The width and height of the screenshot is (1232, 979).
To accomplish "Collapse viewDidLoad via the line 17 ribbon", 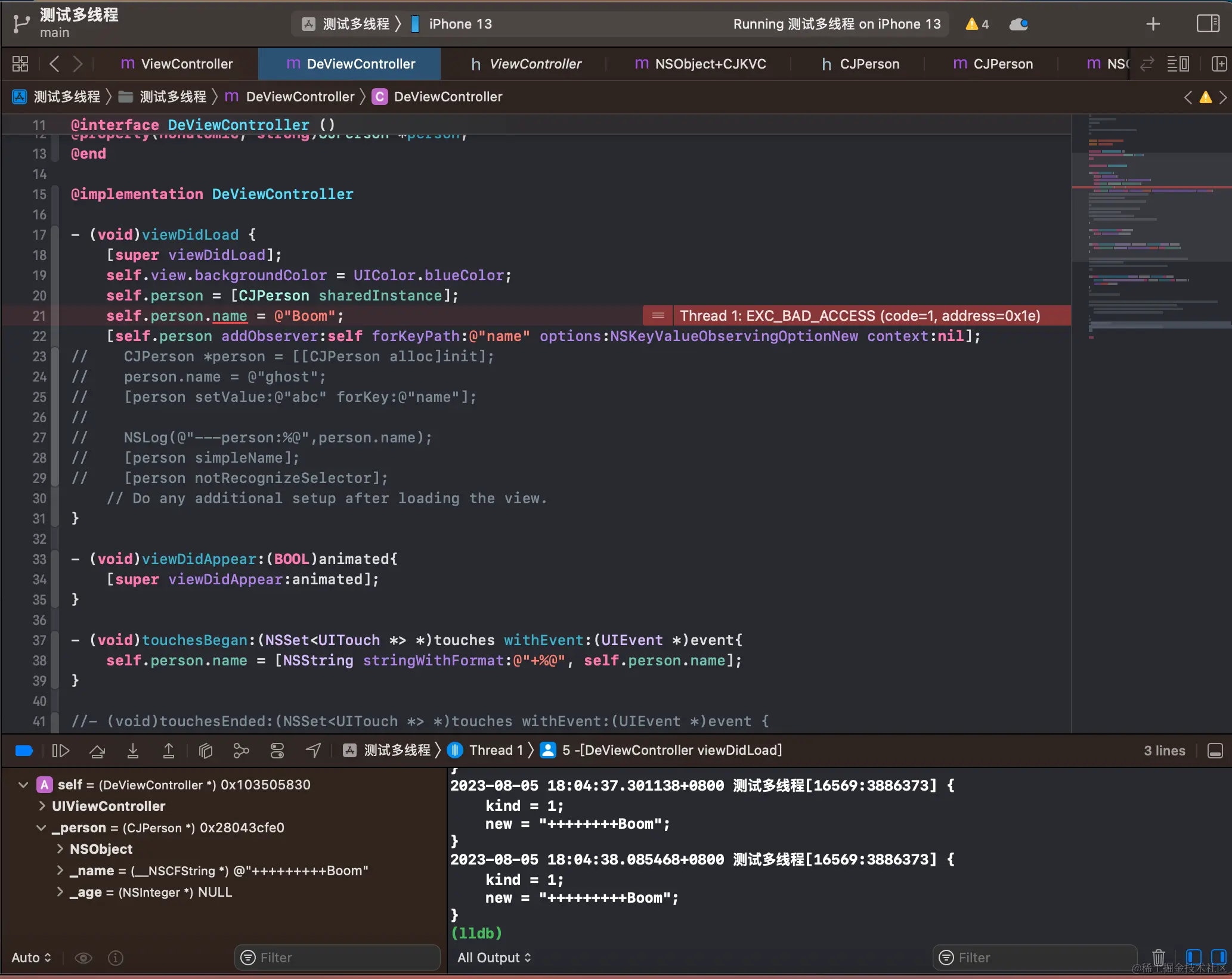I will pyautogui.click(x=55, y=235).
